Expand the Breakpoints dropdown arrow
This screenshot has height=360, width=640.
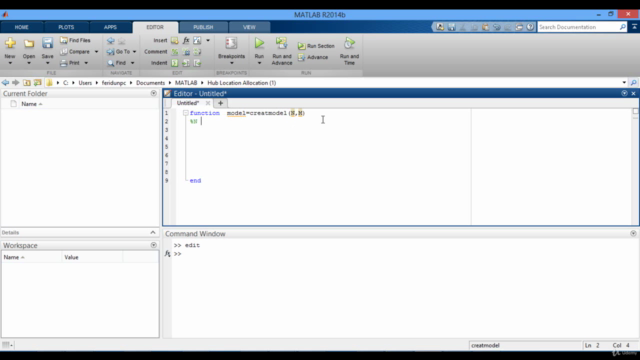coord(231,63)
